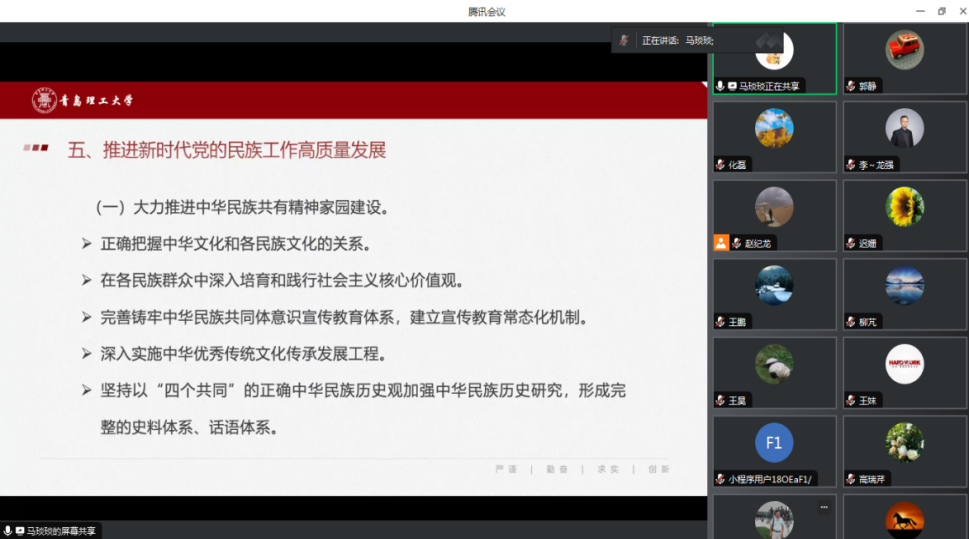The image size is (969, 539).
Task: Click the muted mic icon beside 高瑞芹
Action: click(850, 479)
